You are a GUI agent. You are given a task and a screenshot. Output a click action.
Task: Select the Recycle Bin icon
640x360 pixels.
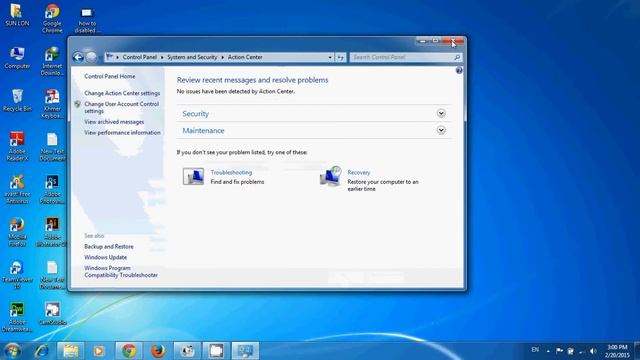pyautogui.click(x=17, y=100)
